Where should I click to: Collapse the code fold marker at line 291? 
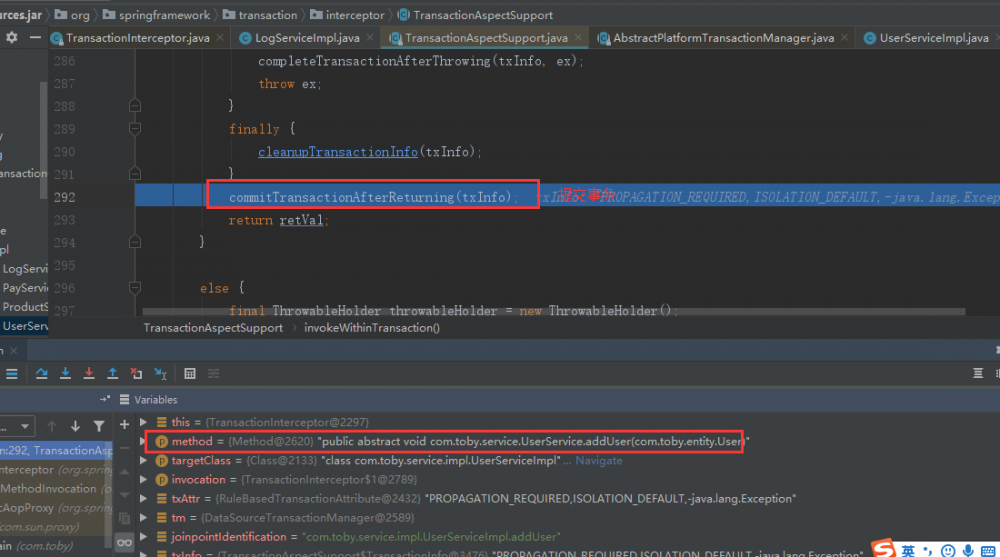135,173
